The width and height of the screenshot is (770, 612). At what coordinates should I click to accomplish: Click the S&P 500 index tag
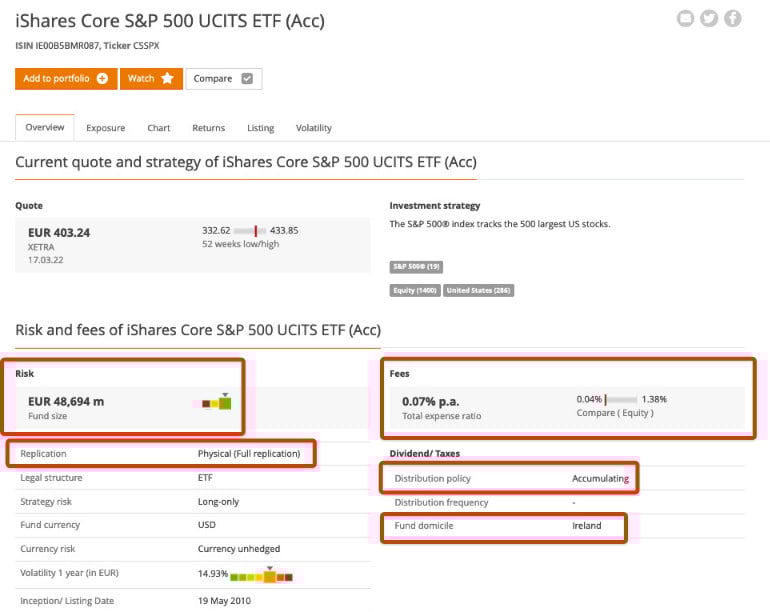[x=416, y=267]
